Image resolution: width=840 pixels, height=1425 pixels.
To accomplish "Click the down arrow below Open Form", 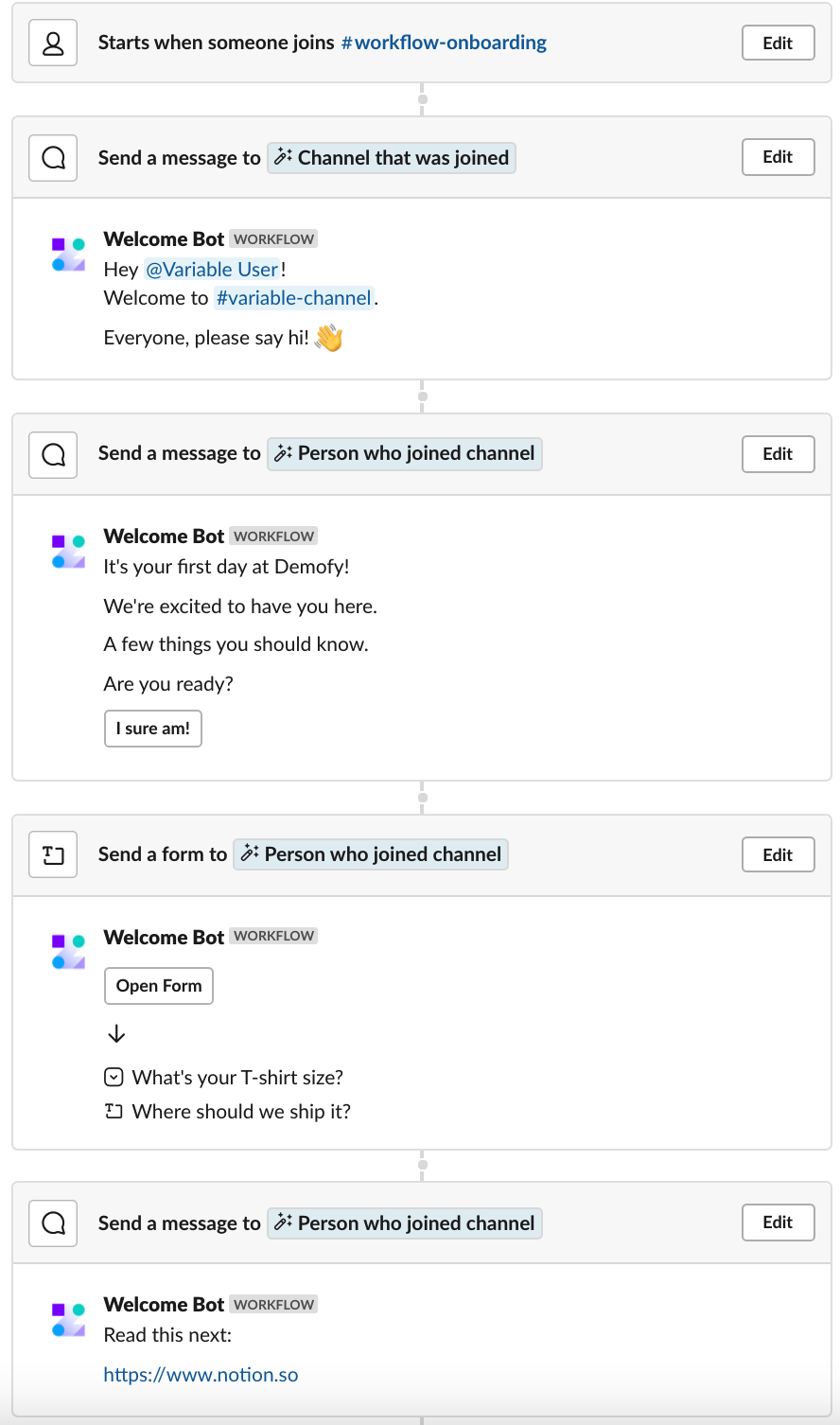I will coord(116,1034).
